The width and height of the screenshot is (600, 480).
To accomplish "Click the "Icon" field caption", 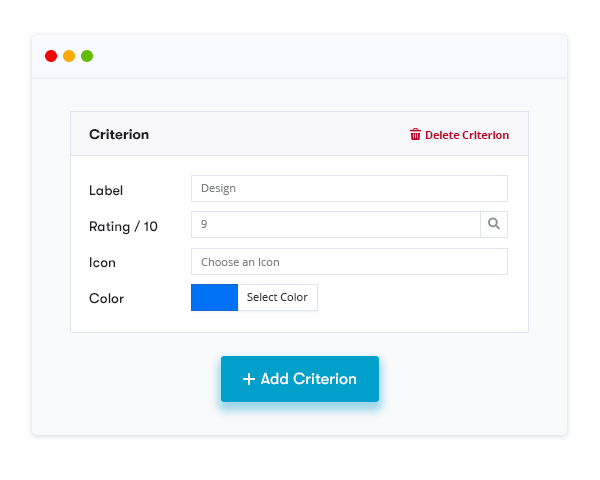I will click(102, 263).
